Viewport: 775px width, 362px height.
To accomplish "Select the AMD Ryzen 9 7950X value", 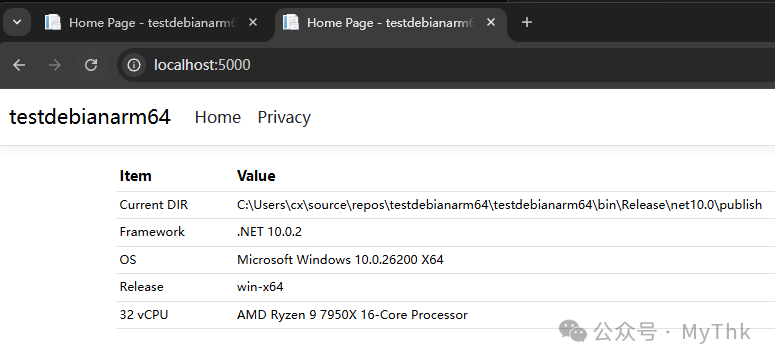I will pyautogui.click(x=352, y=315).
